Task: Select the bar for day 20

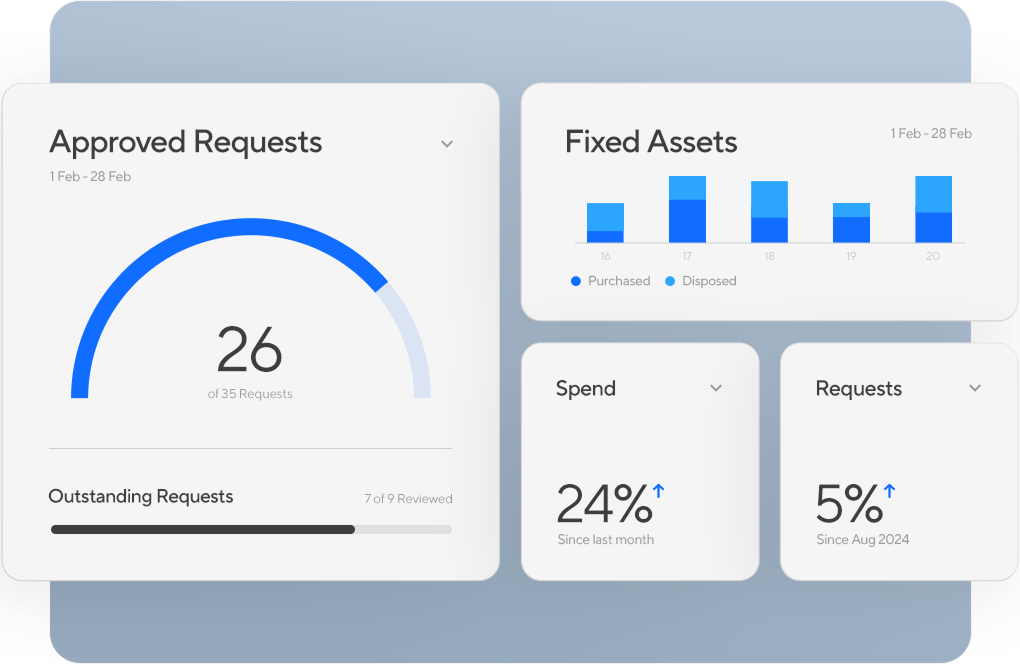Action: click(x=933, y=210)
